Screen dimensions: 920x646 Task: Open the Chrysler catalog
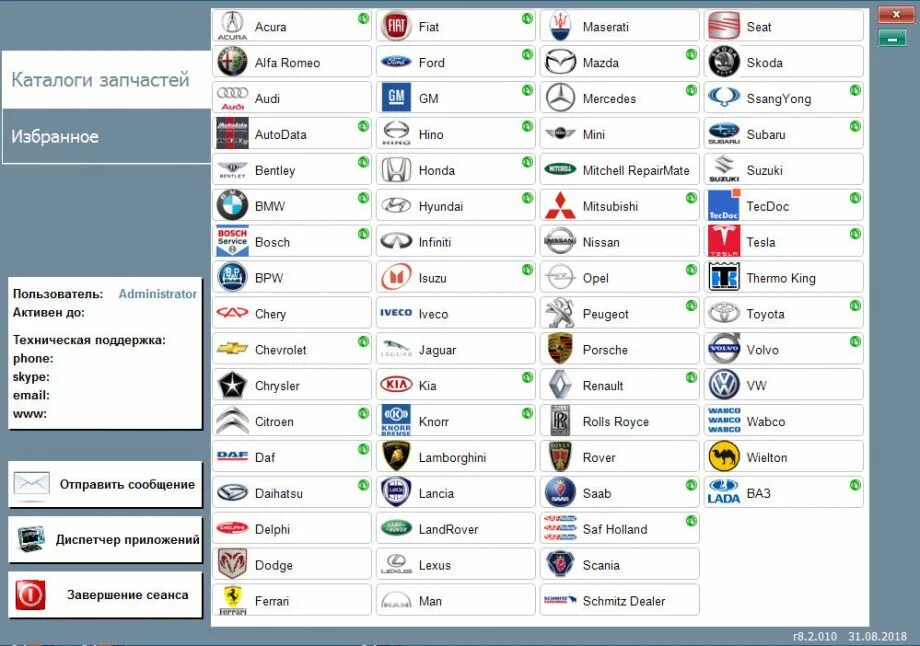[x=292, y=385]
